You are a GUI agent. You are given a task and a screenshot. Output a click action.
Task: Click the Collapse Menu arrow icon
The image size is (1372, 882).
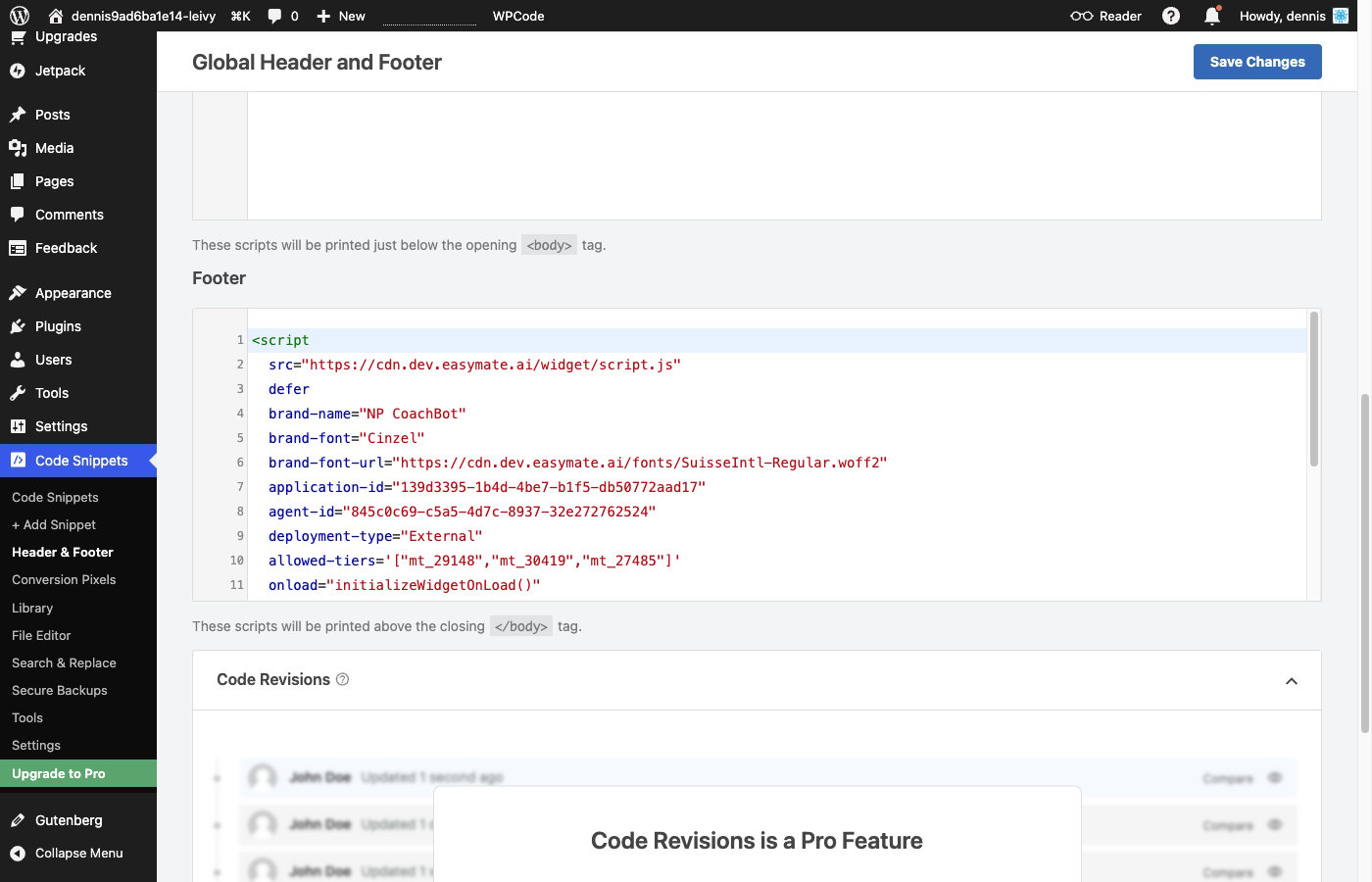tap(18, 854)
